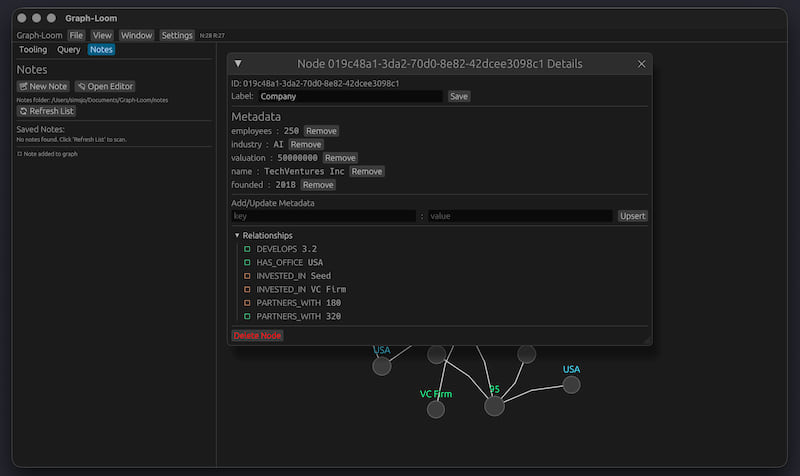Edit the Label field containing Company
Screen dimensions: 800x476
(349, 96)
